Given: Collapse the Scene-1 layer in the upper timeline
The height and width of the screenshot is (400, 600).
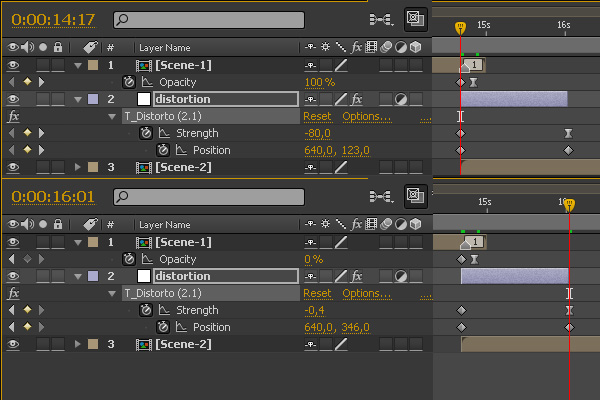Looking at the screenshot, I should pyautogui.click(x=79, y=65).
